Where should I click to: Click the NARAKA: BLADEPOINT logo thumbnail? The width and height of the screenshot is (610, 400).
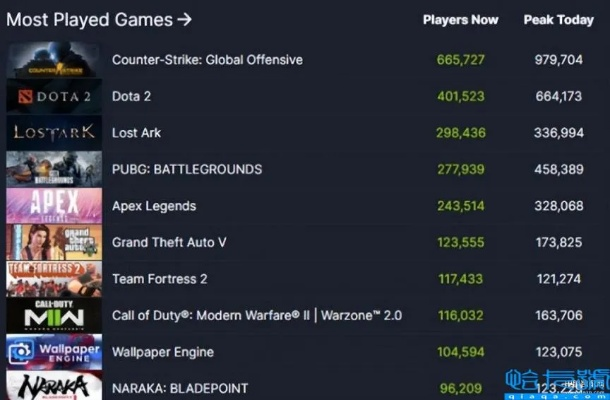pyautogui.click(x=54, y=386)
